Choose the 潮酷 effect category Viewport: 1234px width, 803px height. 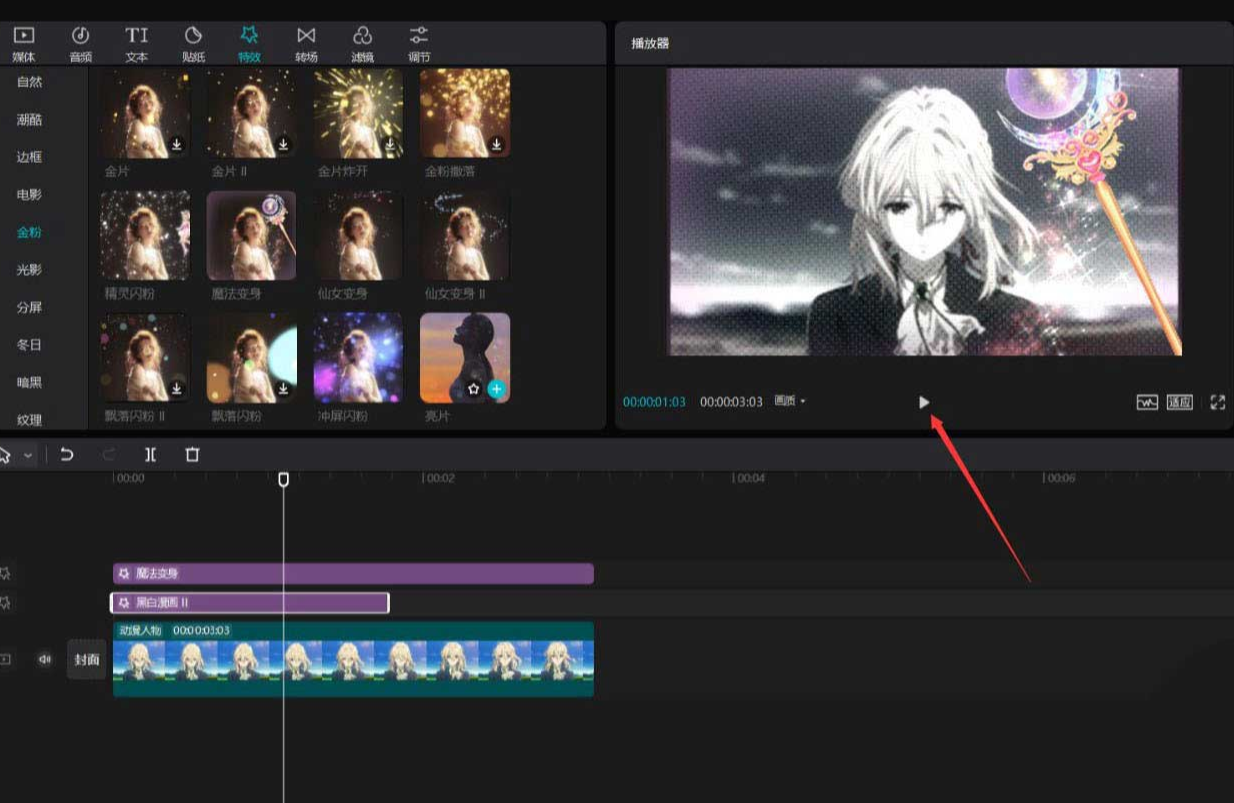[30, 120]
